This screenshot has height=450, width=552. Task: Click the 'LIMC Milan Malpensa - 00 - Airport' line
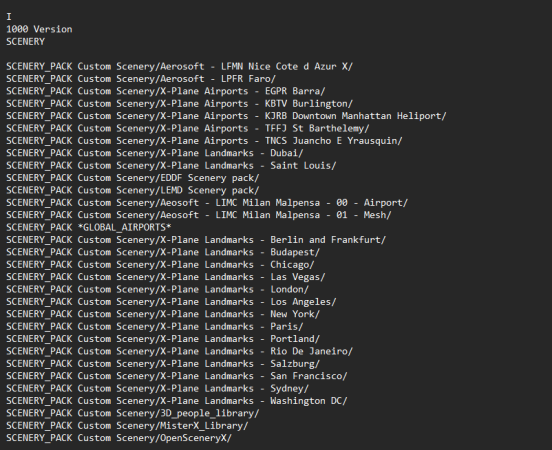point(207,203)
